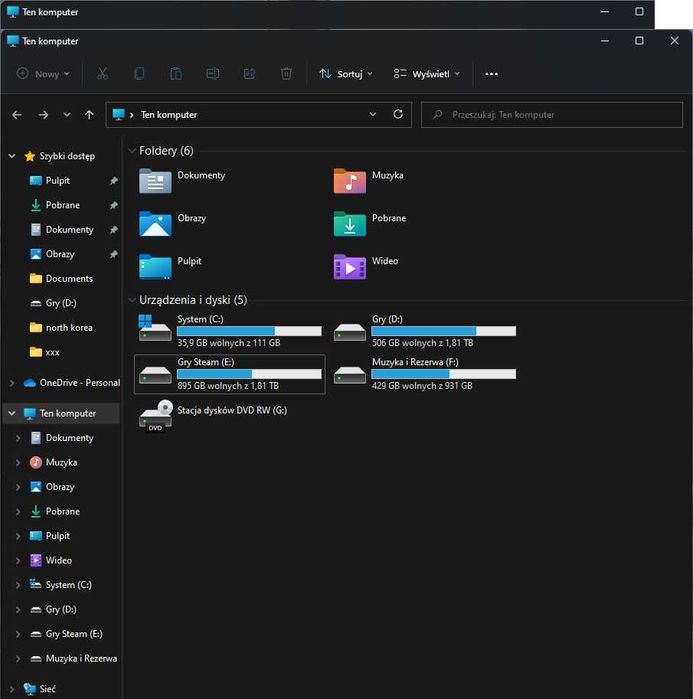Open the Wyświetl view dropdown
The height and width of the screenshot is (699, 693).
click(x=426, y=74)
